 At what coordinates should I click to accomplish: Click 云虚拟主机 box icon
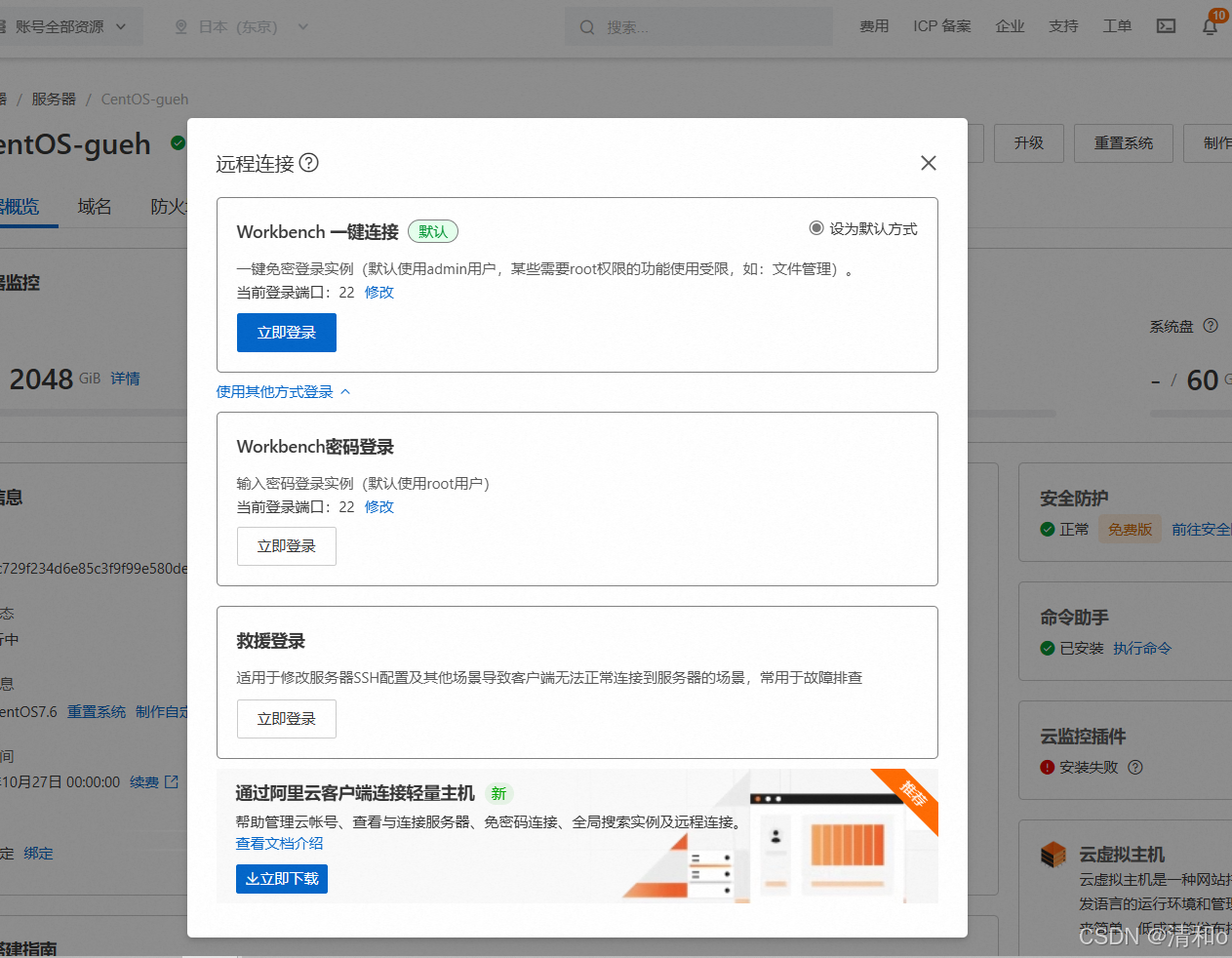pos(1053,856)
